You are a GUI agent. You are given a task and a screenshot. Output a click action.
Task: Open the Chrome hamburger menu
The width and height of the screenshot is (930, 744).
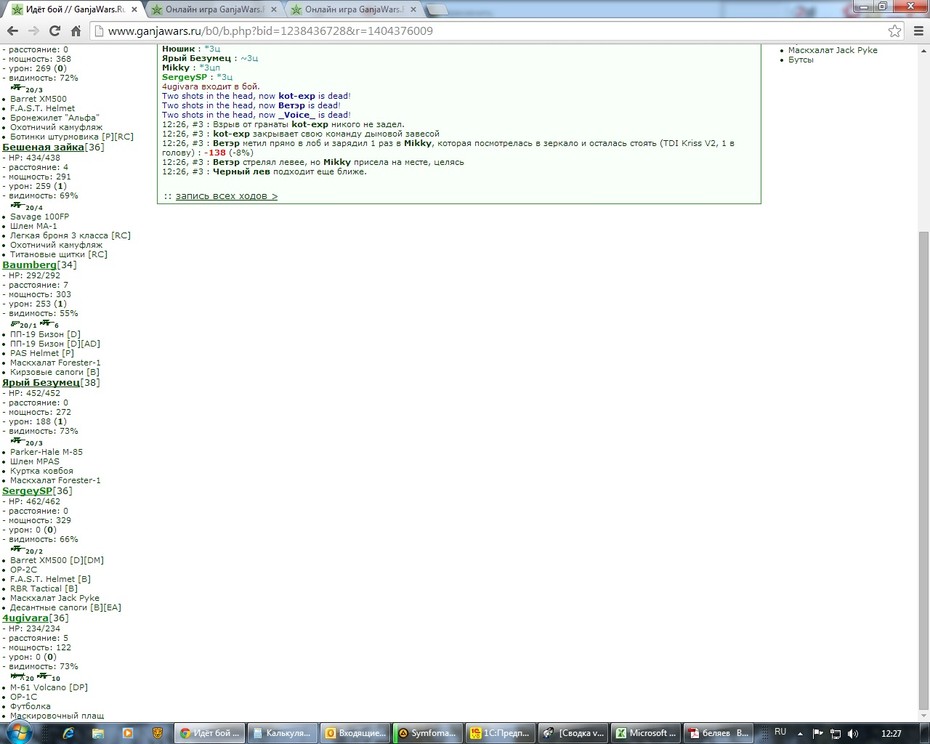point(918,31)
